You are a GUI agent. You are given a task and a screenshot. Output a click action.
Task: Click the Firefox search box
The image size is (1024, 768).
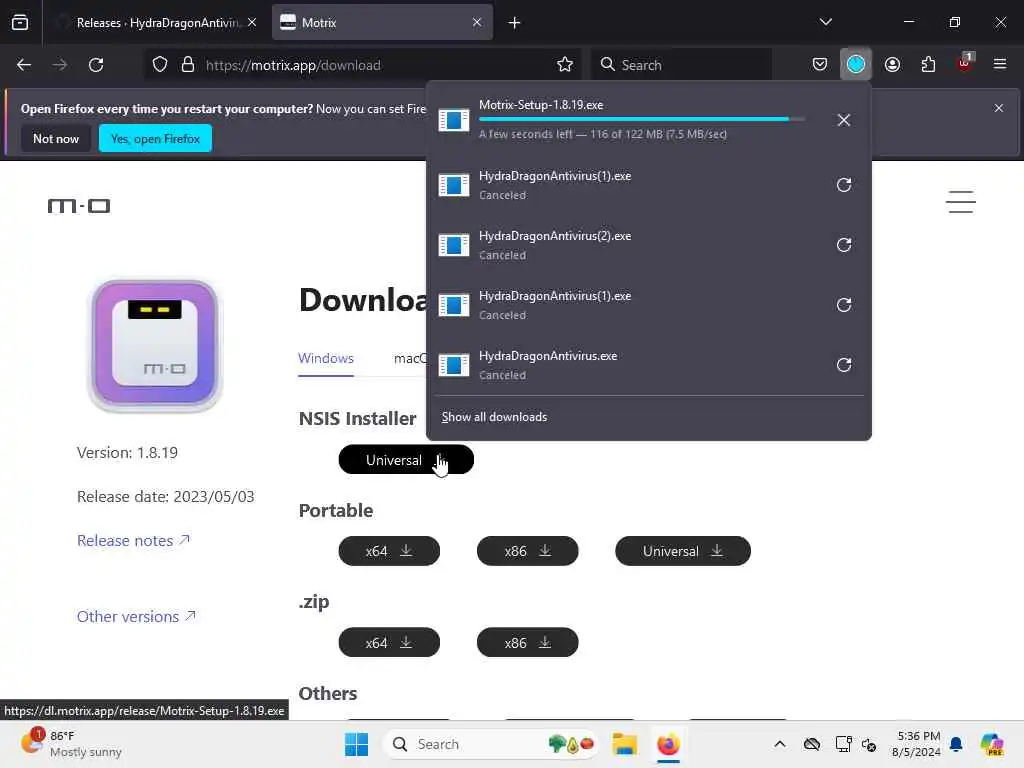click(x=682, y=65)
